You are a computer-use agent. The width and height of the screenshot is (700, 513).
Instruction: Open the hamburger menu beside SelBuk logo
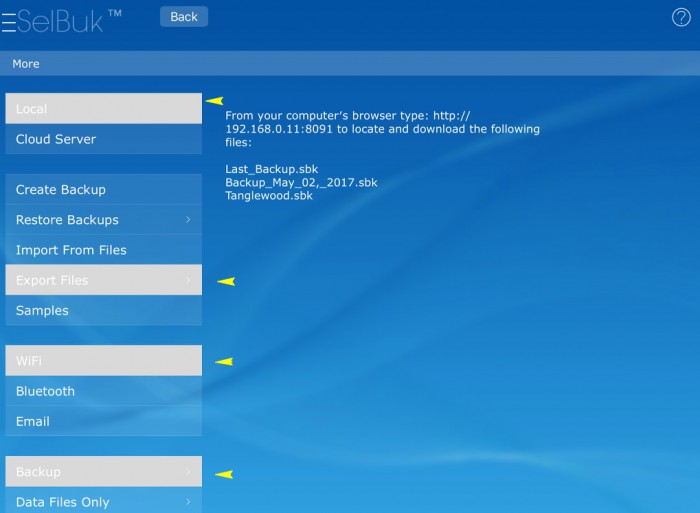point(8,23)
